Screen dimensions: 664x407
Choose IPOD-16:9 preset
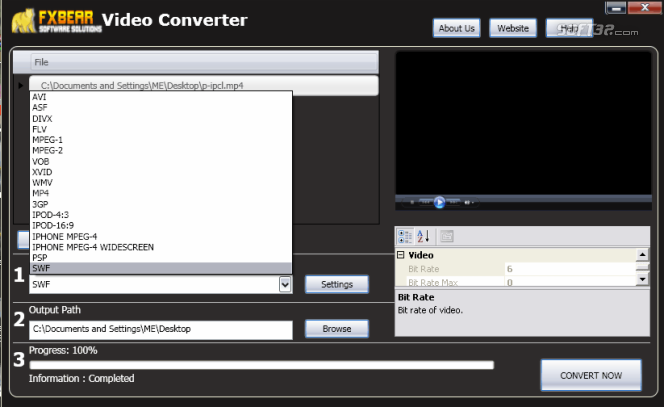(161, 225)
